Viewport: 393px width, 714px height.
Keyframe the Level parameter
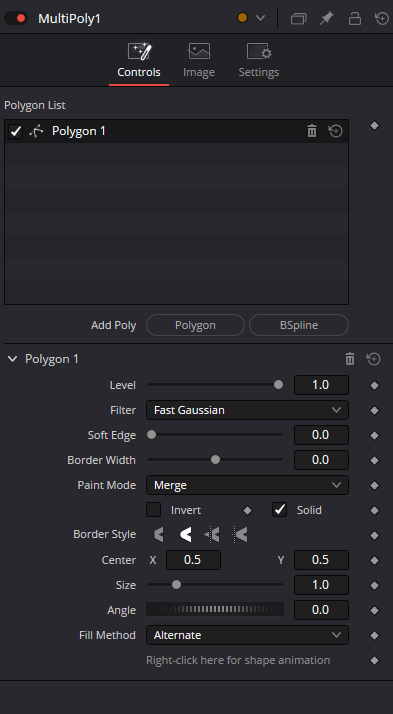point(374,386)
